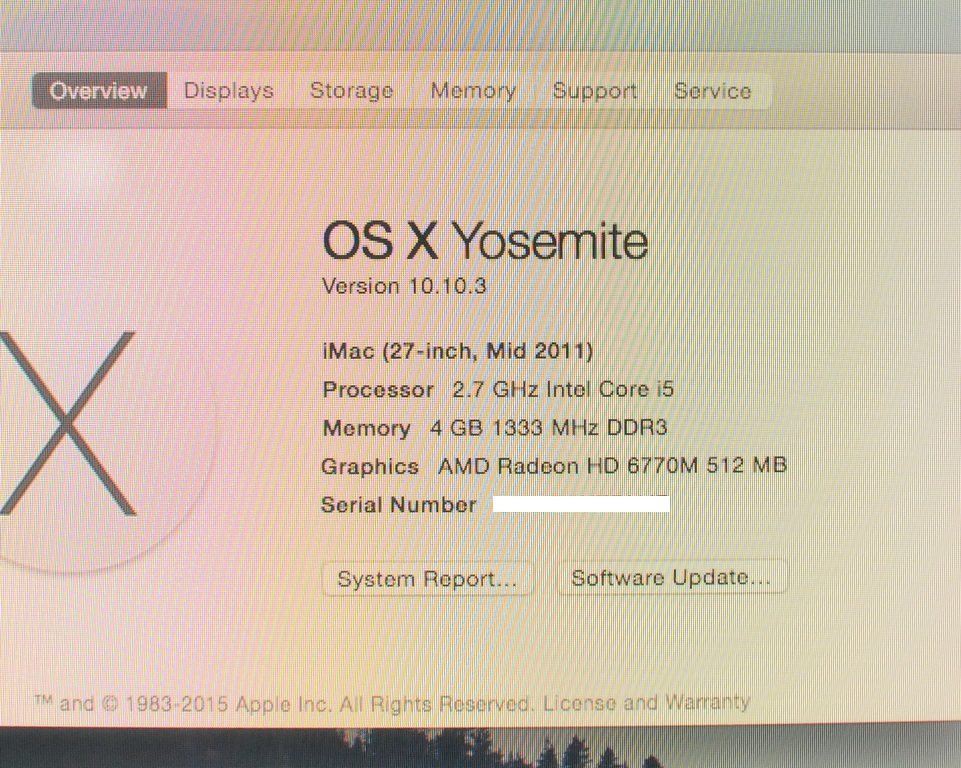
Task: Click the Software Update... button
Action: [671, 577]
